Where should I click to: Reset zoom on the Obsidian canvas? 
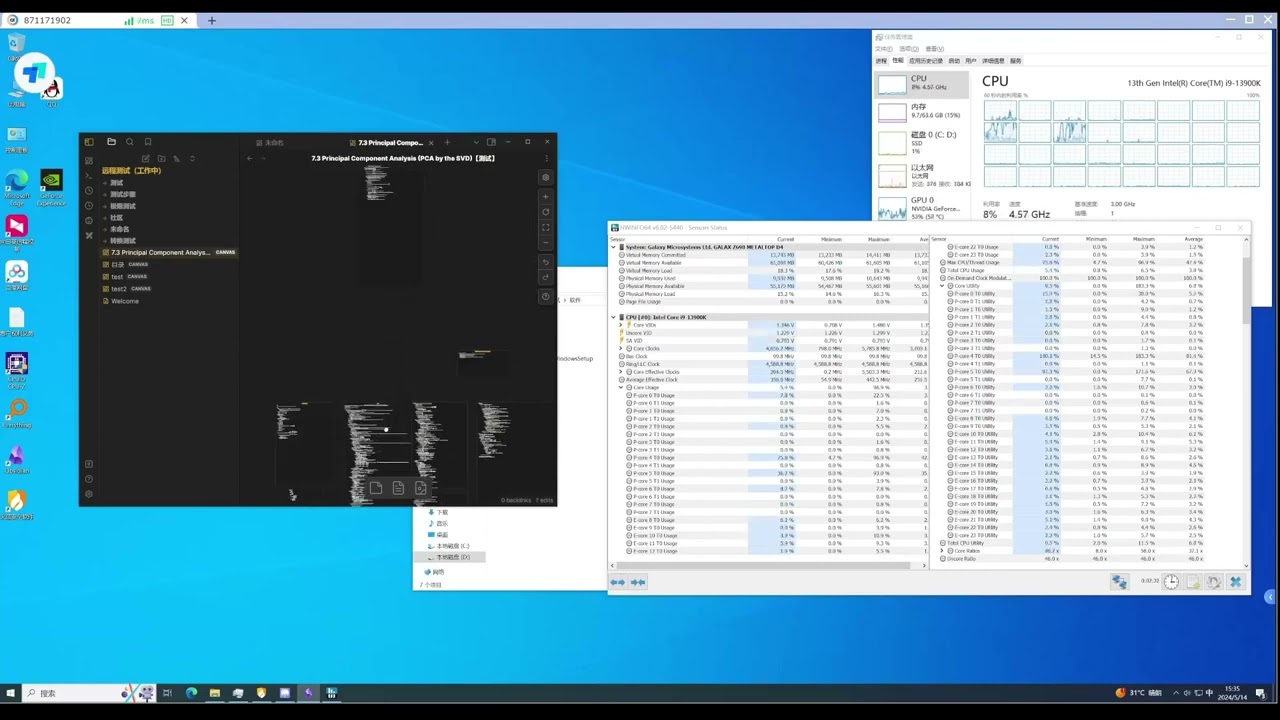point(545,212)
